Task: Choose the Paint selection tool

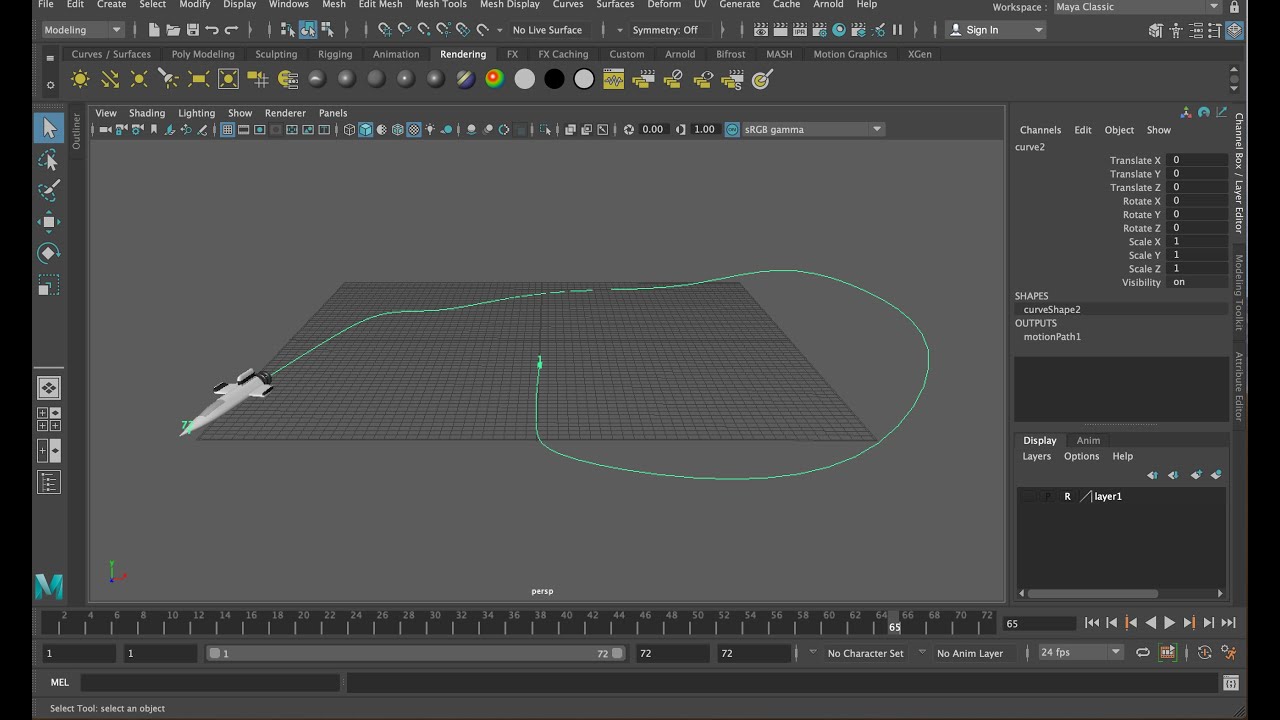Action: (x=48, y=190)
